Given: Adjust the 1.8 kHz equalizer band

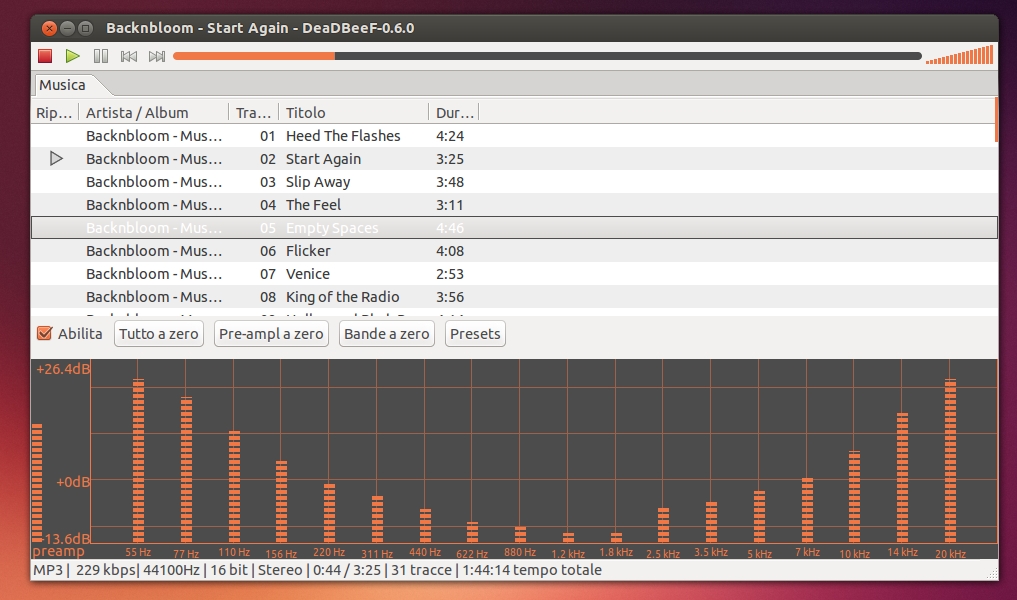Looking at the screenshot, I should (x=616, y=538).
